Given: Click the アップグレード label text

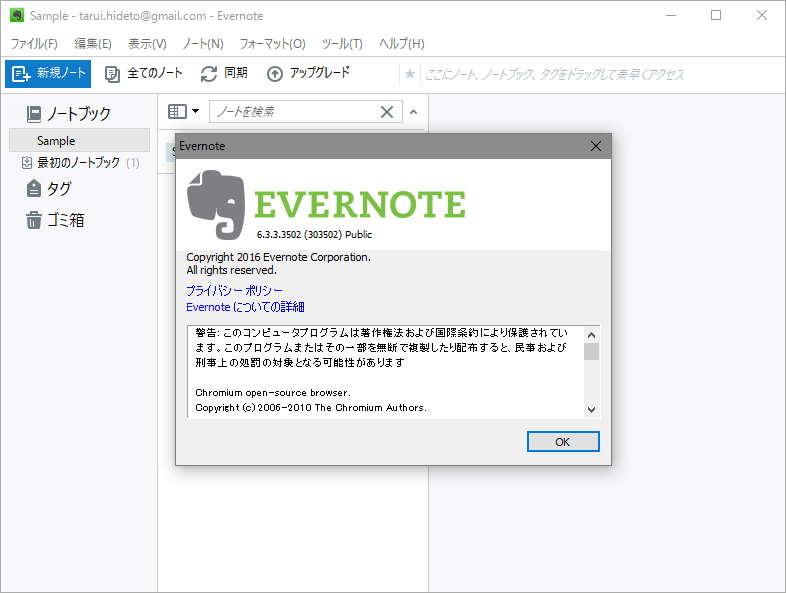Looking at the screenshot, I should tap(320, 73).
